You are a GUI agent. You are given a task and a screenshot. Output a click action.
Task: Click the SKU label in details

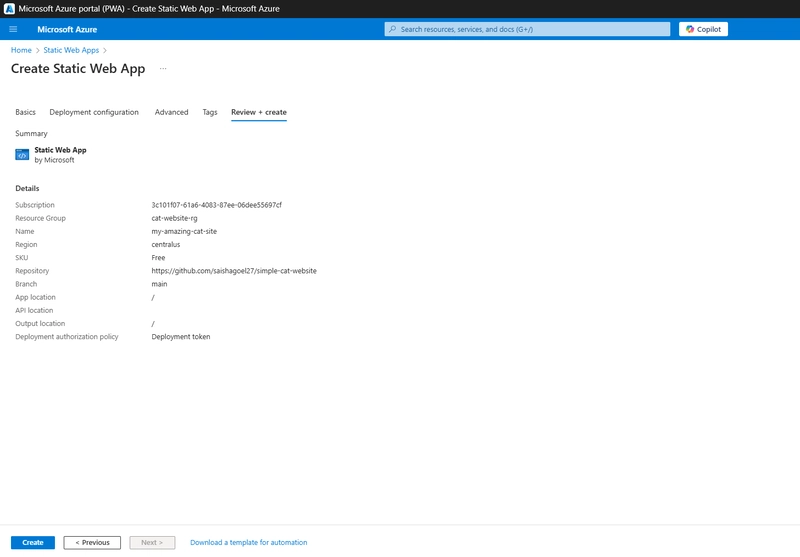pyautogui.click(x=21, y=258)
